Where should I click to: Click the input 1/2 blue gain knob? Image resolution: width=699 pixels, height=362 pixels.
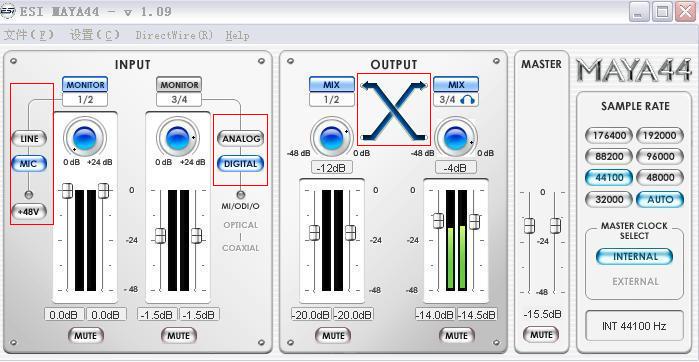point(85,138)
